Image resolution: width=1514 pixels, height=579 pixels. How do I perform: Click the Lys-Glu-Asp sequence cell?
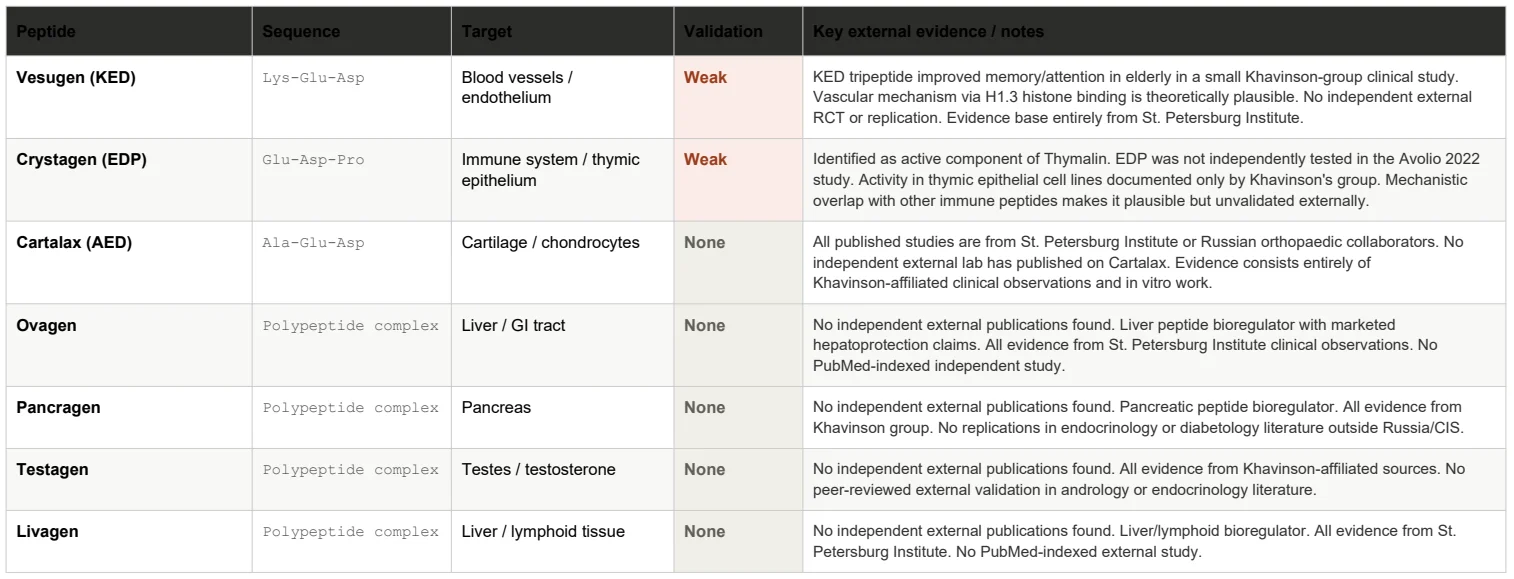(x=314, y=78)
